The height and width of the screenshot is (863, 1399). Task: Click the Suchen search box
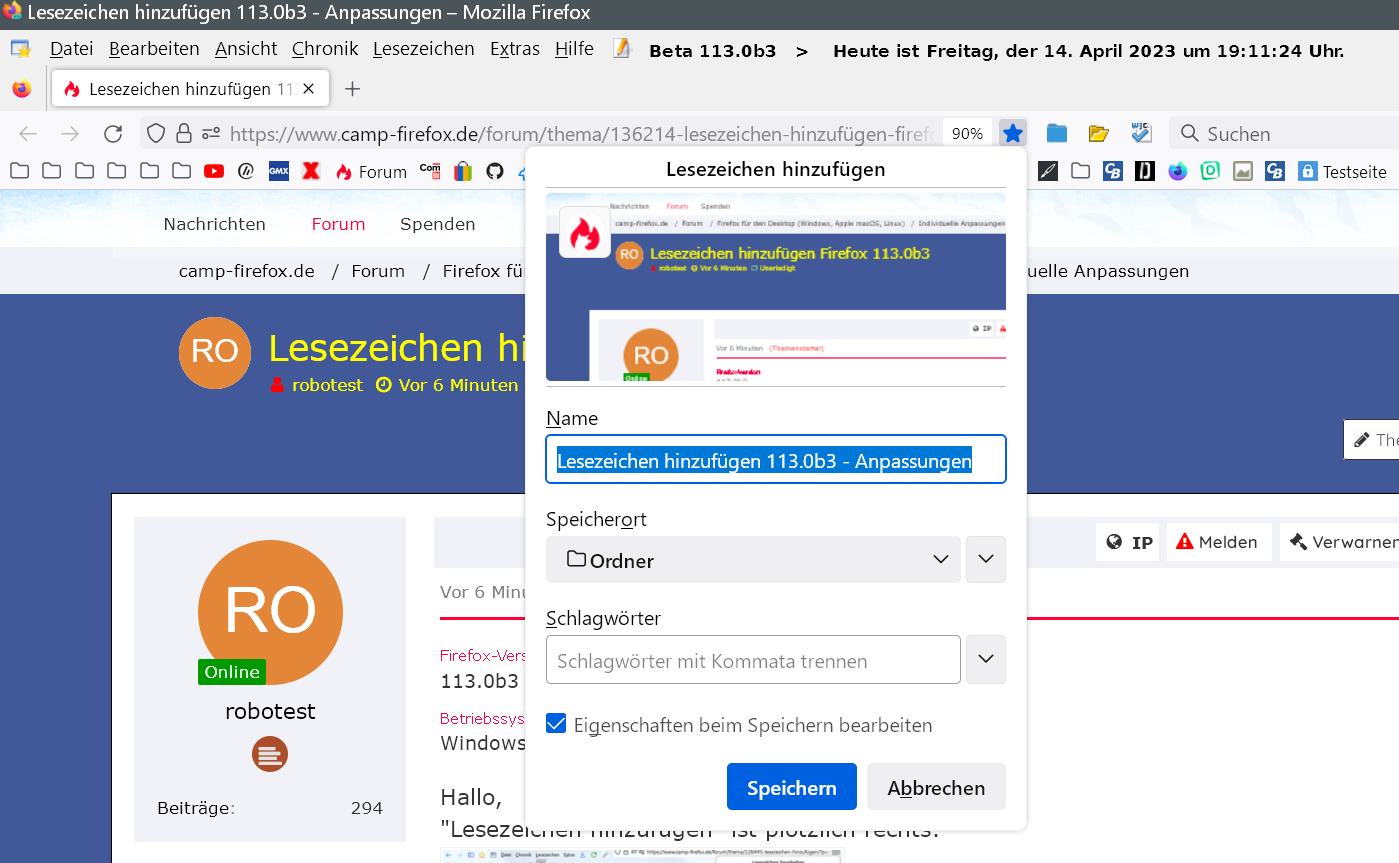[1283, 134]
